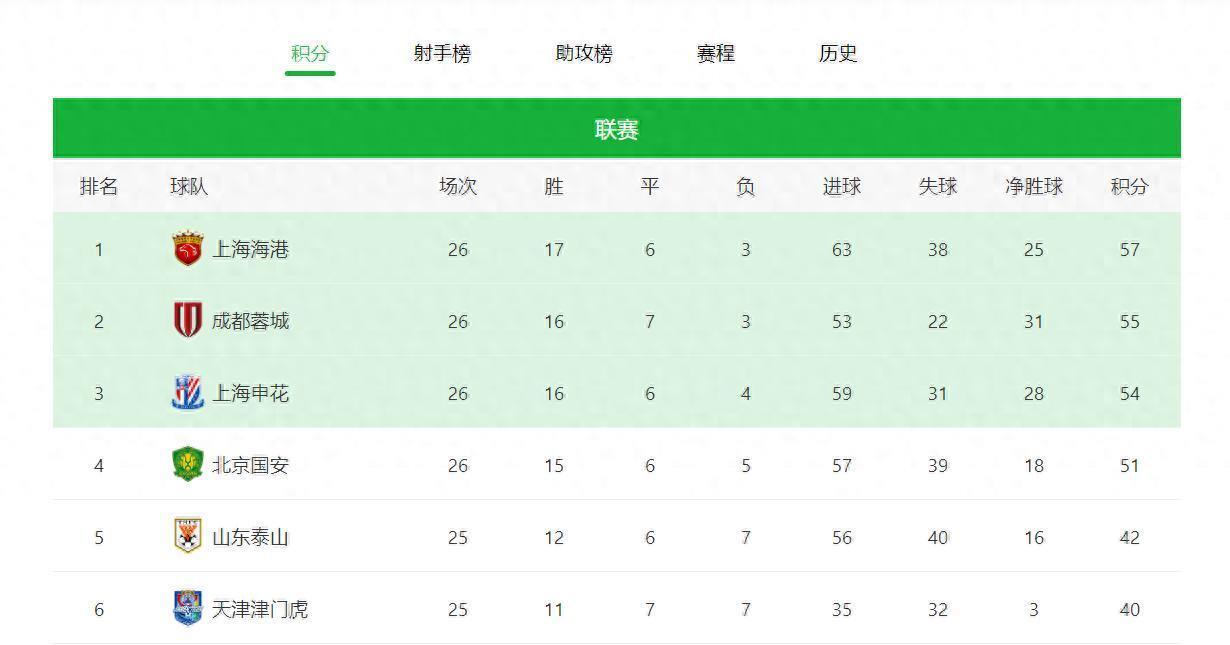Screen dimensions: 1230x645
Task: Open the 历史 history tab
Action: pyautogui.click(x=838, y=54)
